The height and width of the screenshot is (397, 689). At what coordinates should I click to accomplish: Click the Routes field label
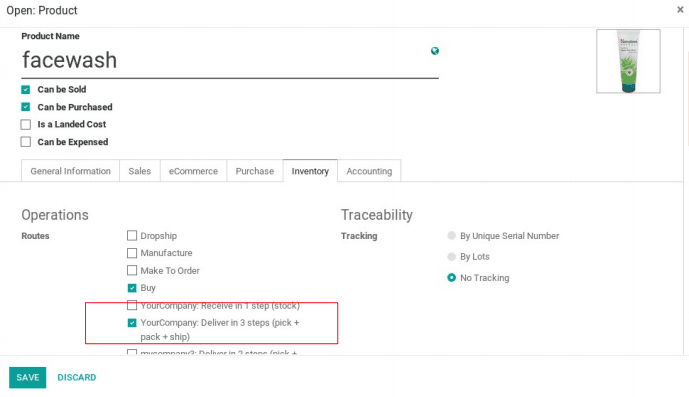tap(35, 236)
